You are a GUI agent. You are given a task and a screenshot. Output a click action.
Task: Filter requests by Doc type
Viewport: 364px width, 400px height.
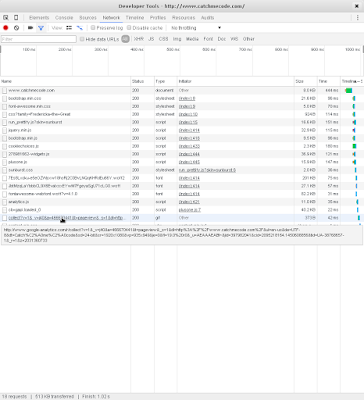tap(222, 39)
